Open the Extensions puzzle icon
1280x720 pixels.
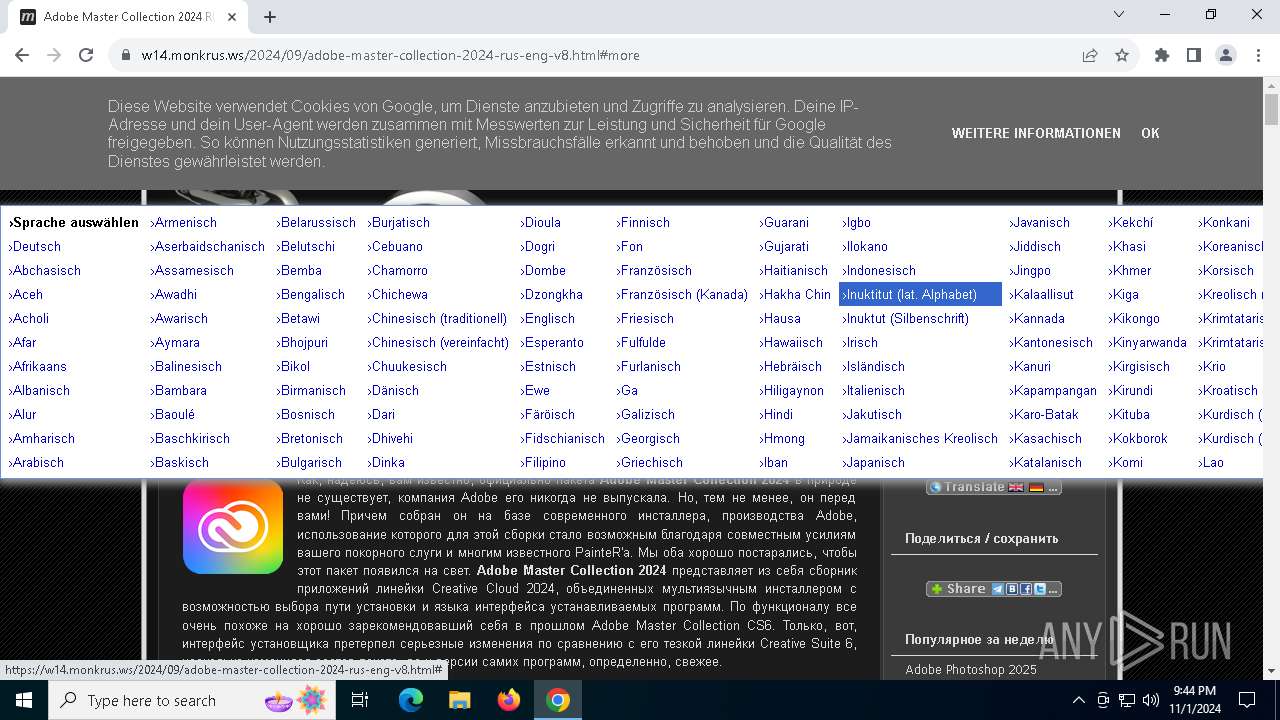(x=1162, y=55)
